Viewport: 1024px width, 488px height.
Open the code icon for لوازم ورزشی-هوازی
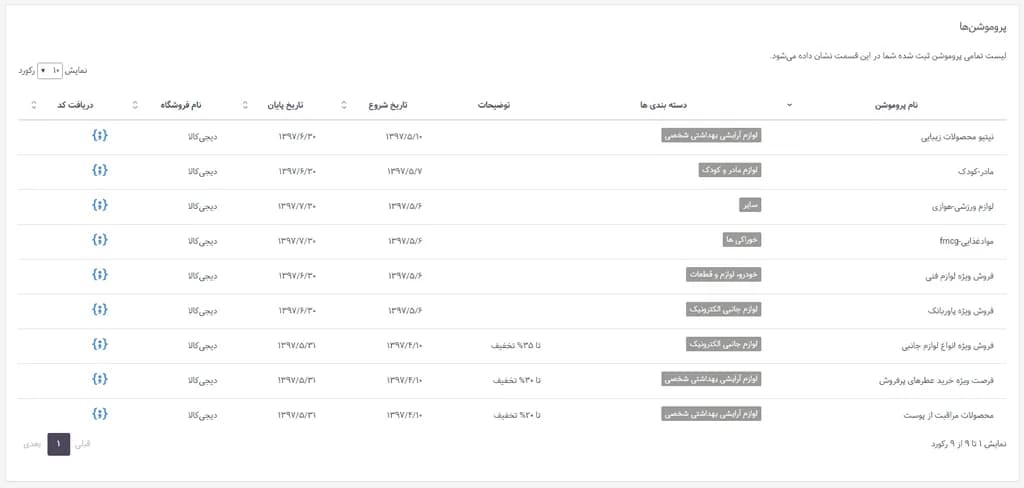point(99,205)
